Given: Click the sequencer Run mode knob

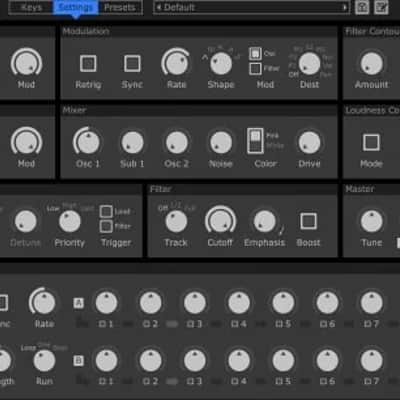Looking at the screenshot, I should coord(44,361).
